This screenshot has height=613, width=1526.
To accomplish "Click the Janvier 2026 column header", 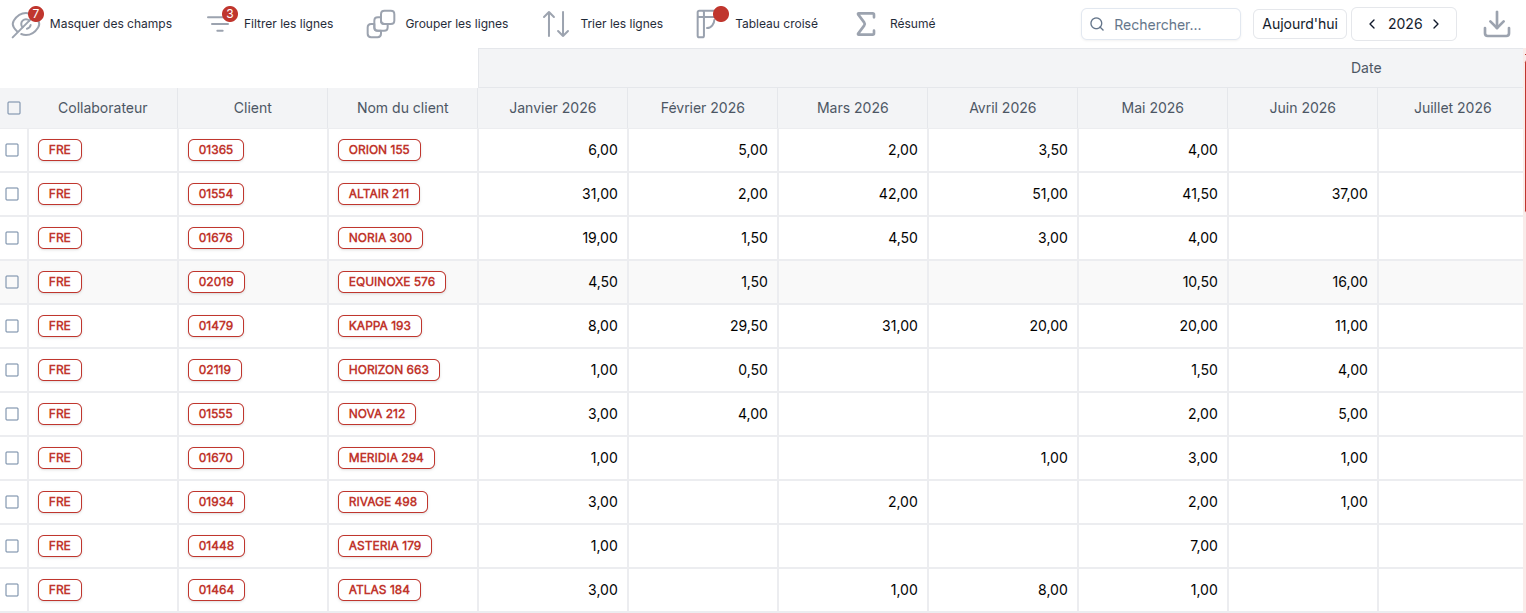I will click(553, 108).
